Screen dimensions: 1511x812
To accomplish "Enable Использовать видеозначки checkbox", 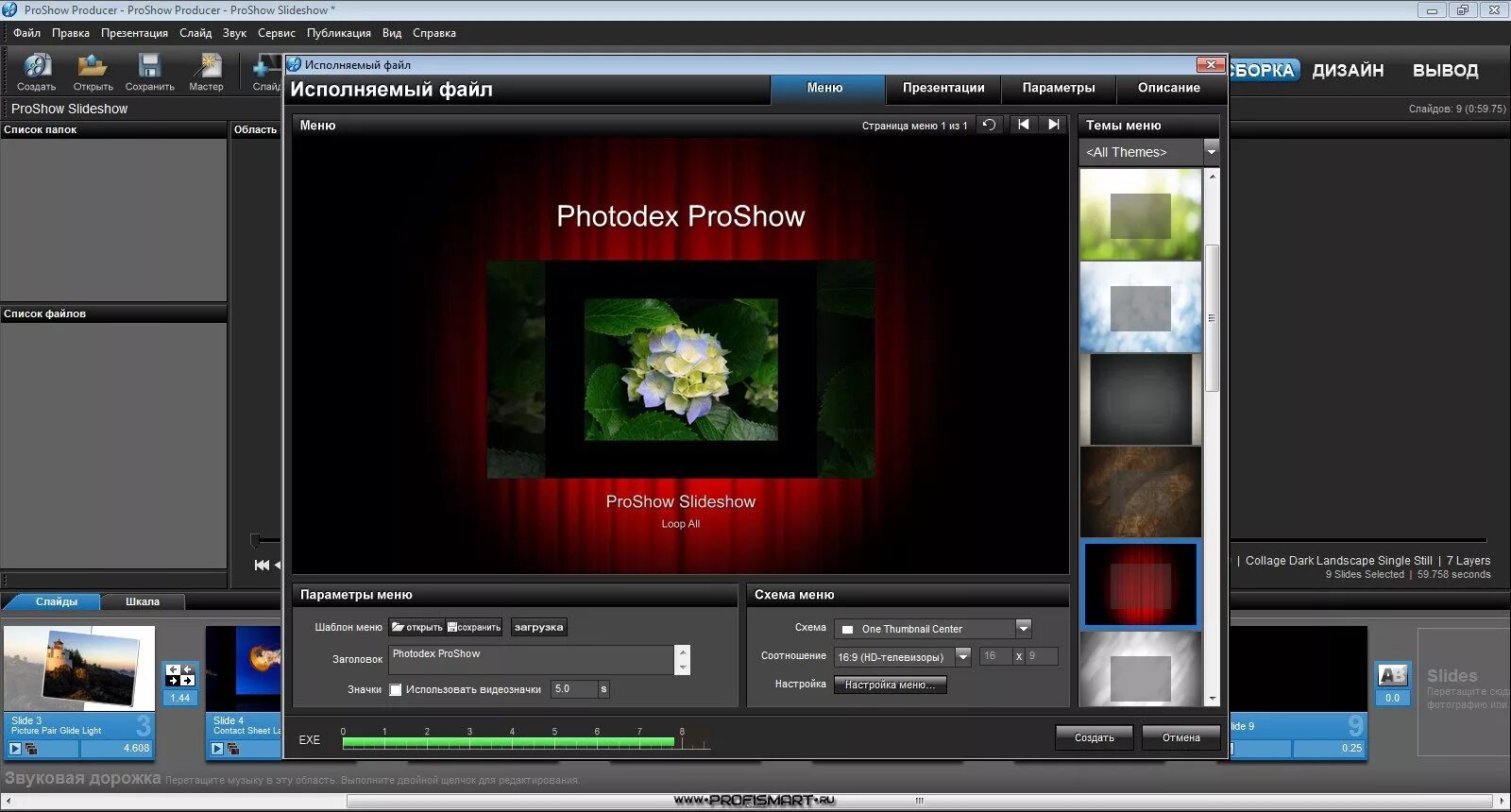I will tap(396, 689).
